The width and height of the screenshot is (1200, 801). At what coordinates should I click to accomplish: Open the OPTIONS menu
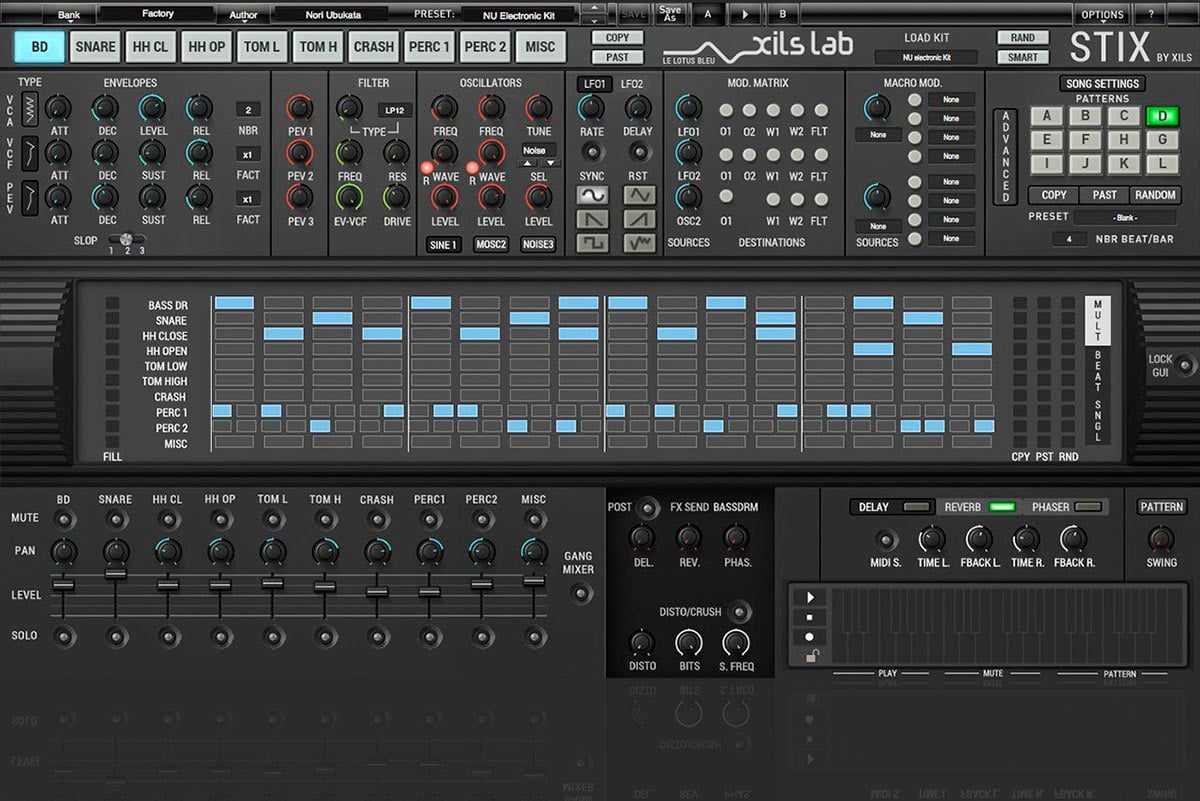[x=1103, y=15]
